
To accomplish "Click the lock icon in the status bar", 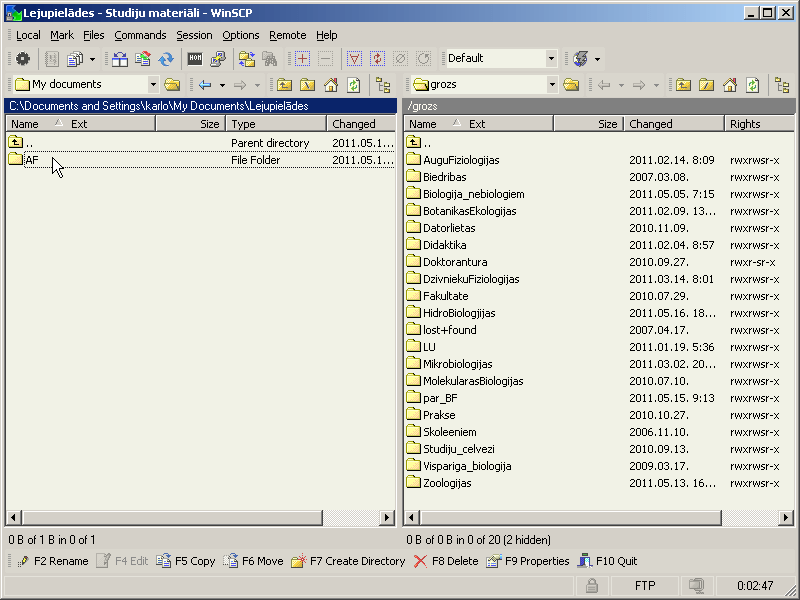I will coord(592,586).
